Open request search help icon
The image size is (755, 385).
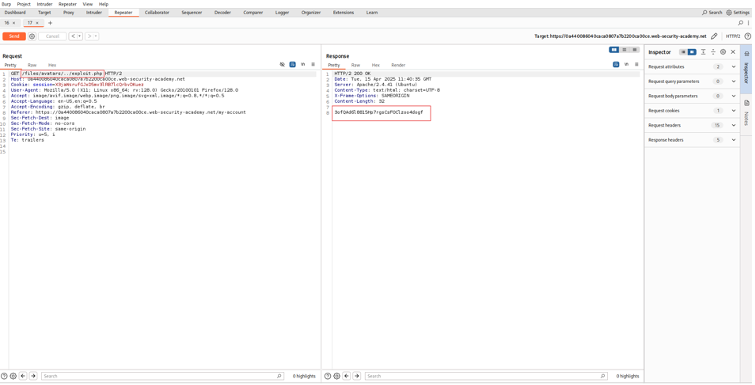[4, 376]
